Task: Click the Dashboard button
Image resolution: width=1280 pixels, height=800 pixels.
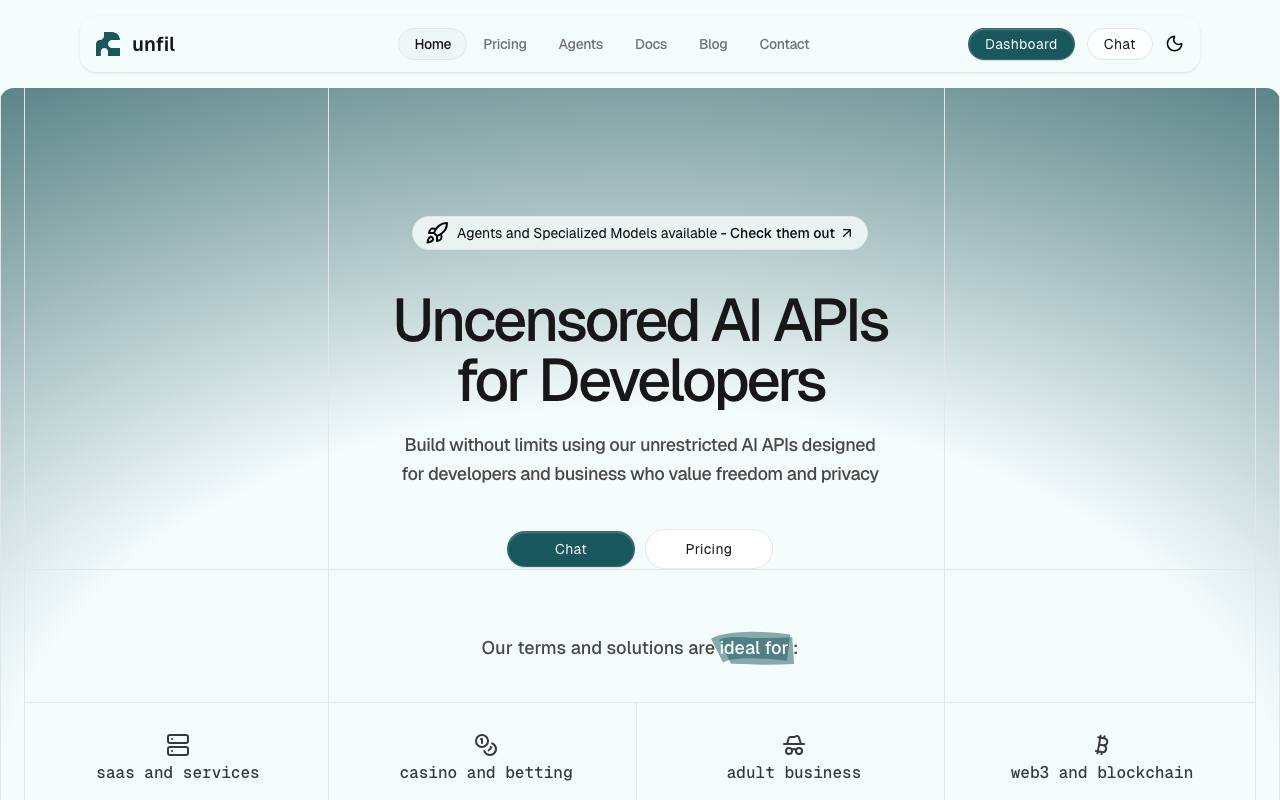Action: coord(1021,44)
